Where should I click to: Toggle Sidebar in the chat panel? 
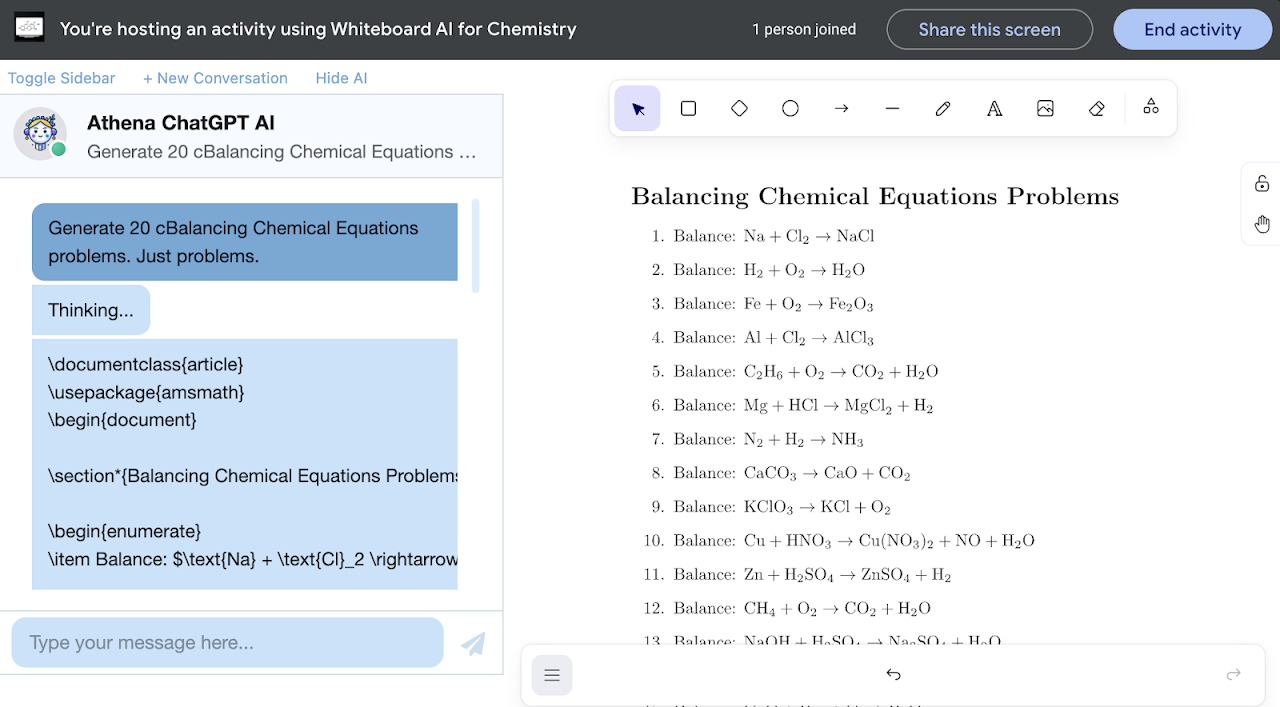click(62, 78)
